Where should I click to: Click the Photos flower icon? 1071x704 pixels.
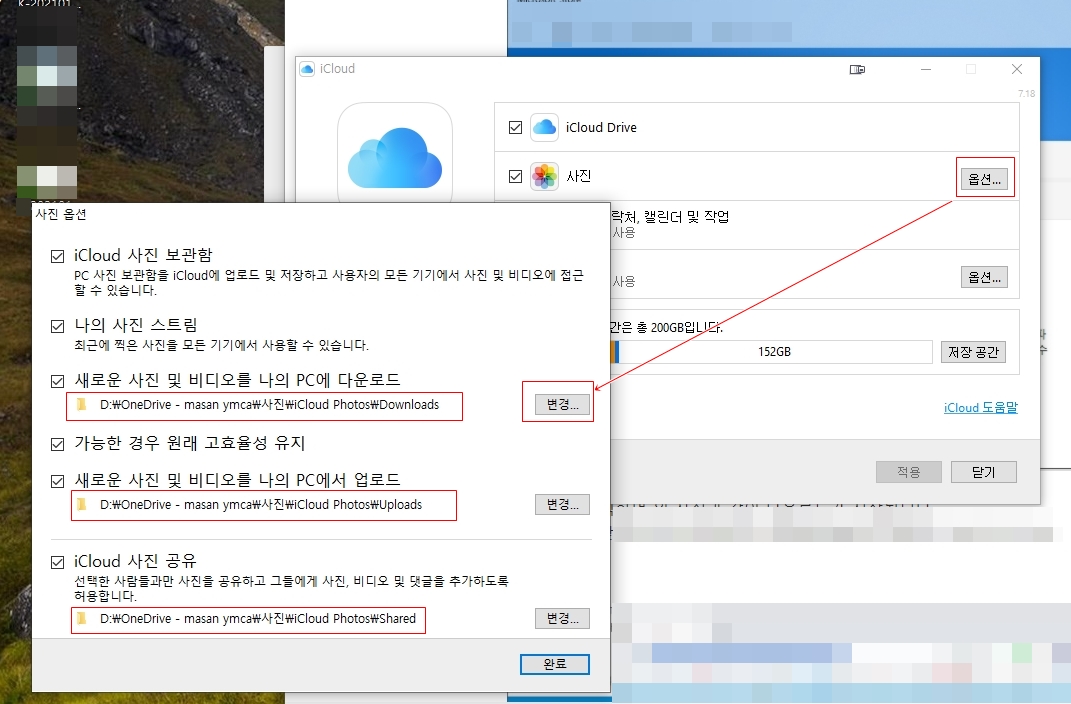click(544, 176)
